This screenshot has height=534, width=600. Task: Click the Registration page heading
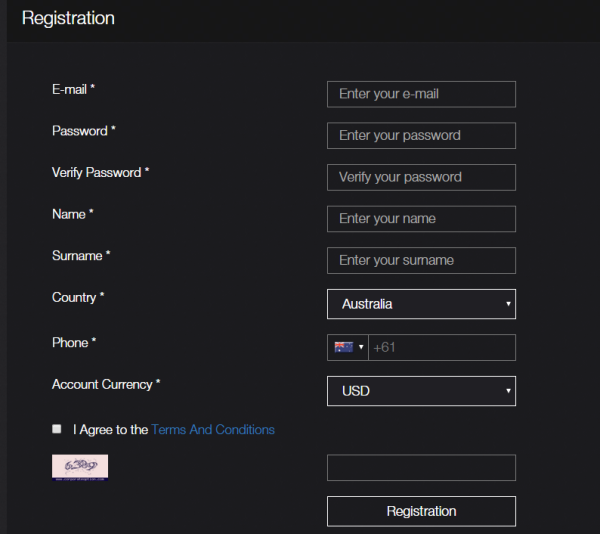point(68,18)
